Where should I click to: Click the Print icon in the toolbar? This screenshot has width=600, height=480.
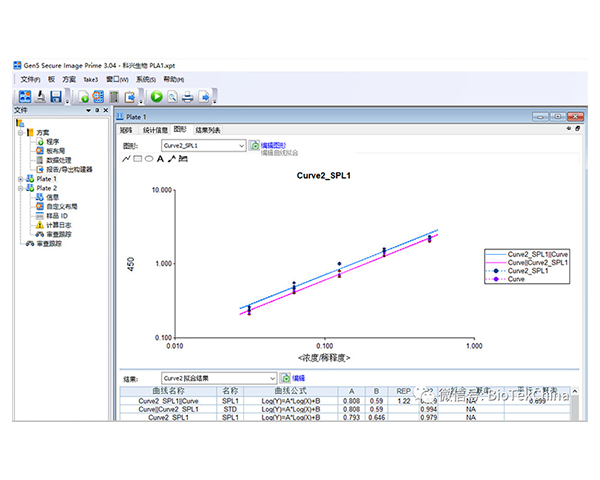[188, 97]
